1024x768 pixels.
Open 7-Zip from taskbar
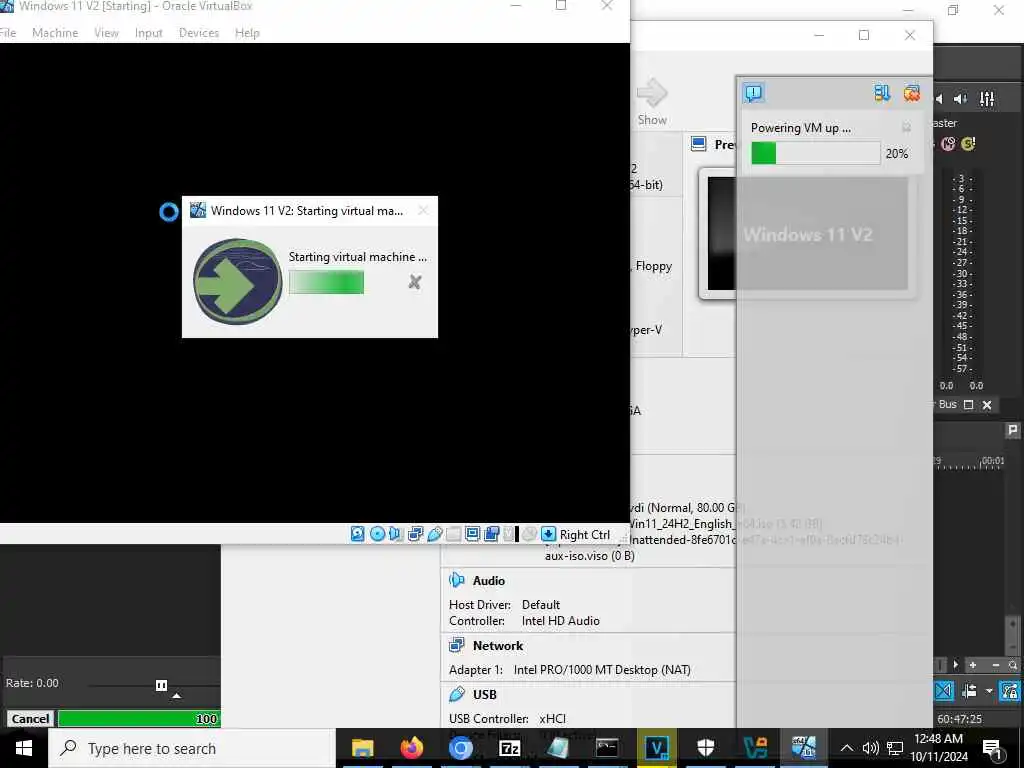(x=509, y=748)
